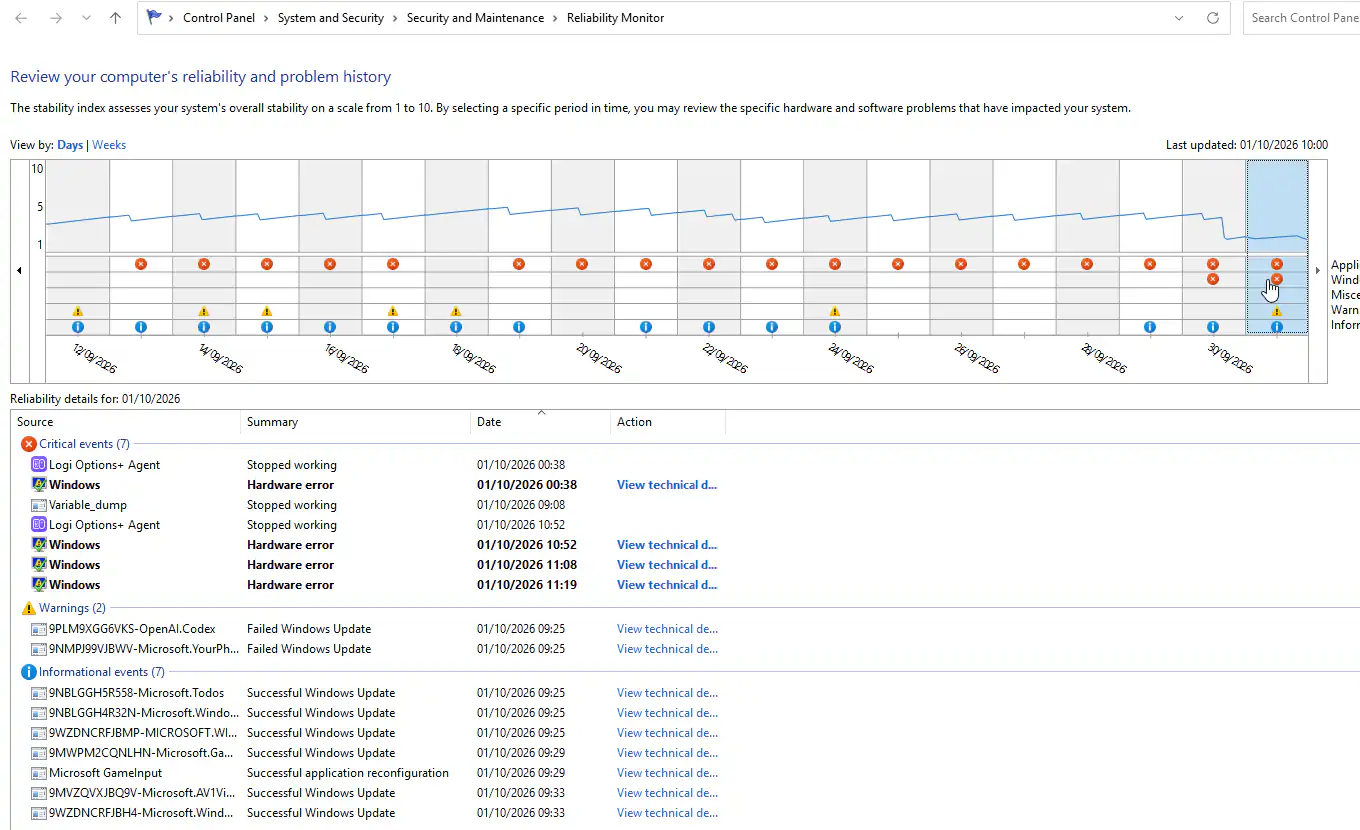
Task: Switch chart view to Weeks
Action: tap(109, 145)
